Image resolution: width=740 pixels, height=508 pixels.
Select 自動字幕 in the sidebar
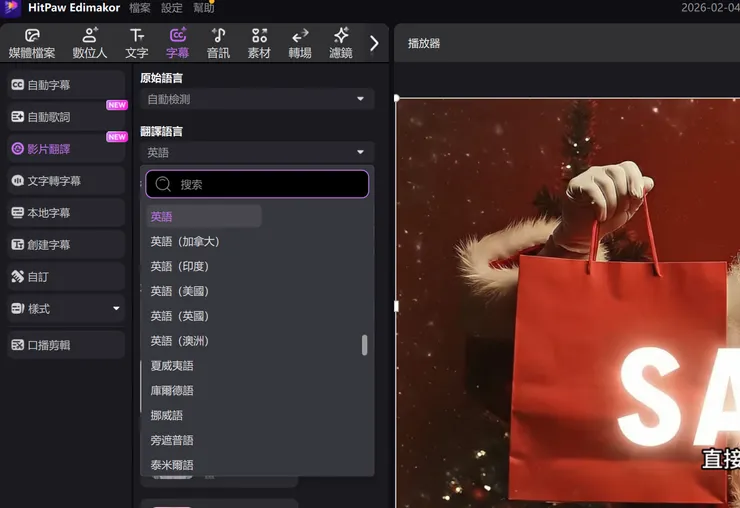click(x=66, y=85)
